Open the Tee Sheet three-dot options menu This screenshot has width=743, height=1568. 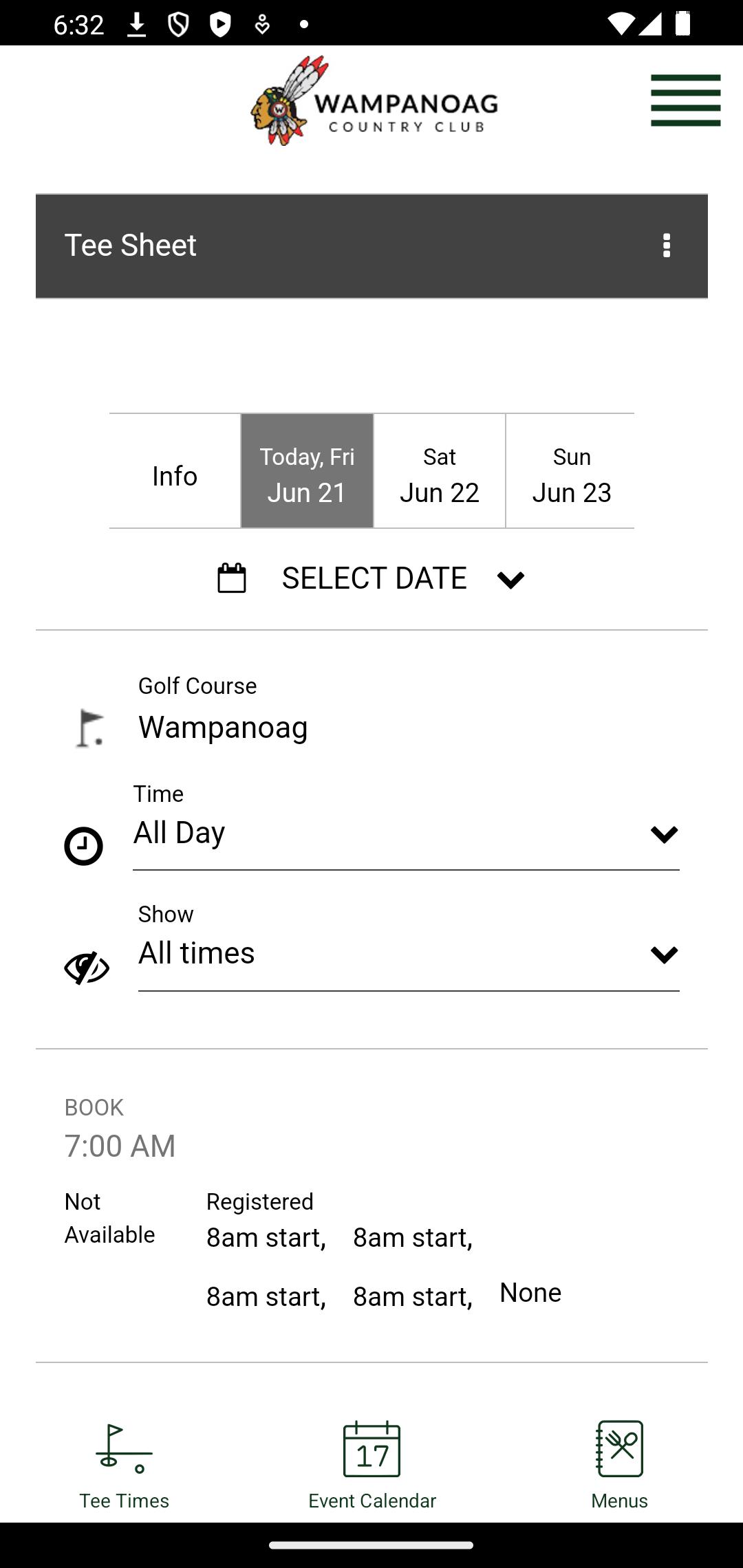click(666, 246)
